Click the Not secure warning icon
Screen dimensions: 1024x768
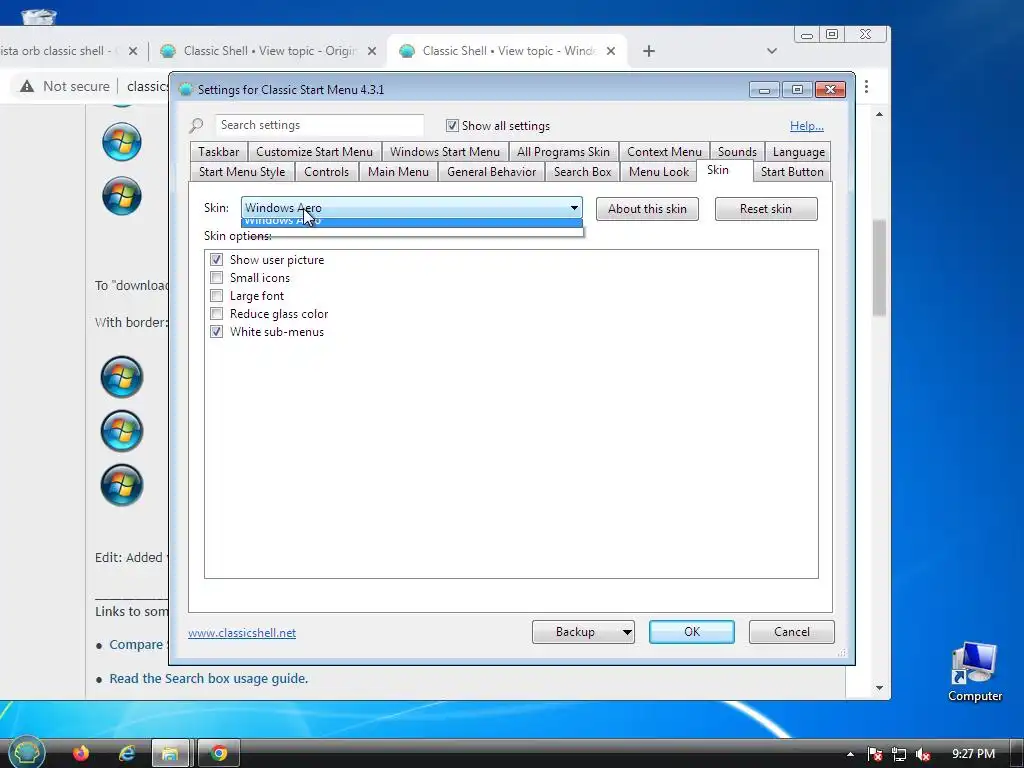[x=27, y=86]
